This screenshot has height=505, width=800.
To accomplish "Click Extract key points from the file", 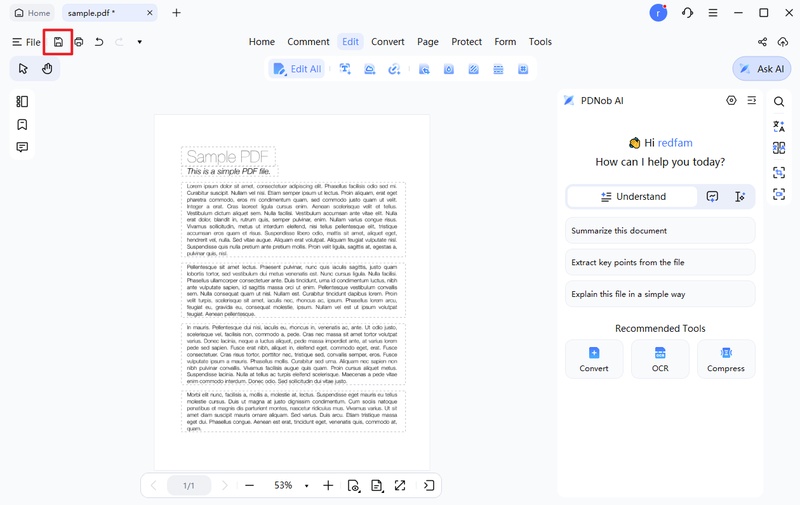I will coord(660,262).
